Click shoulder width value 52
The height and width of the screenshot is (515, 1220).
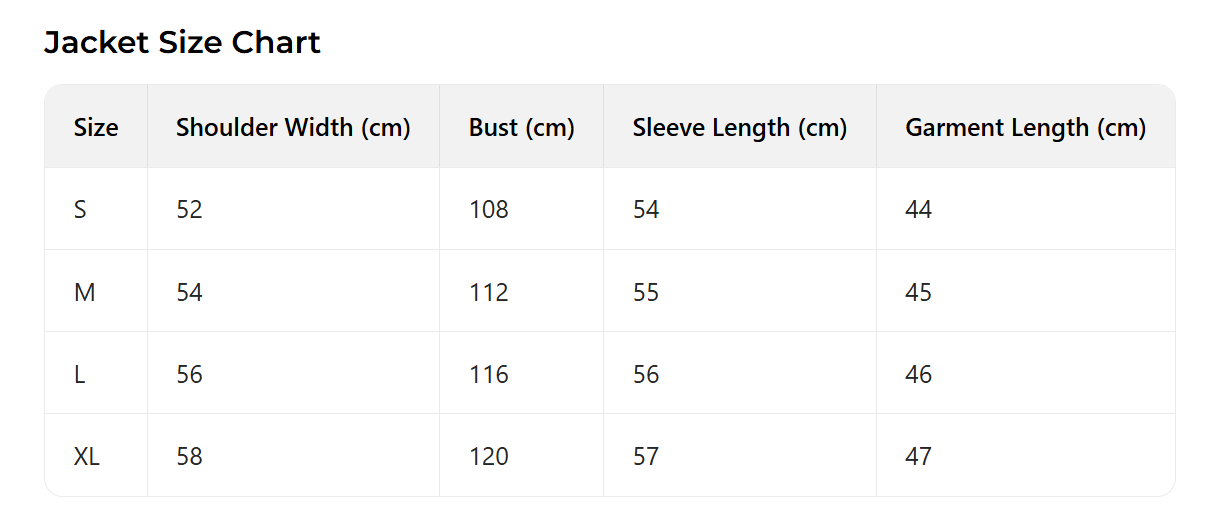tap(189, 210)
